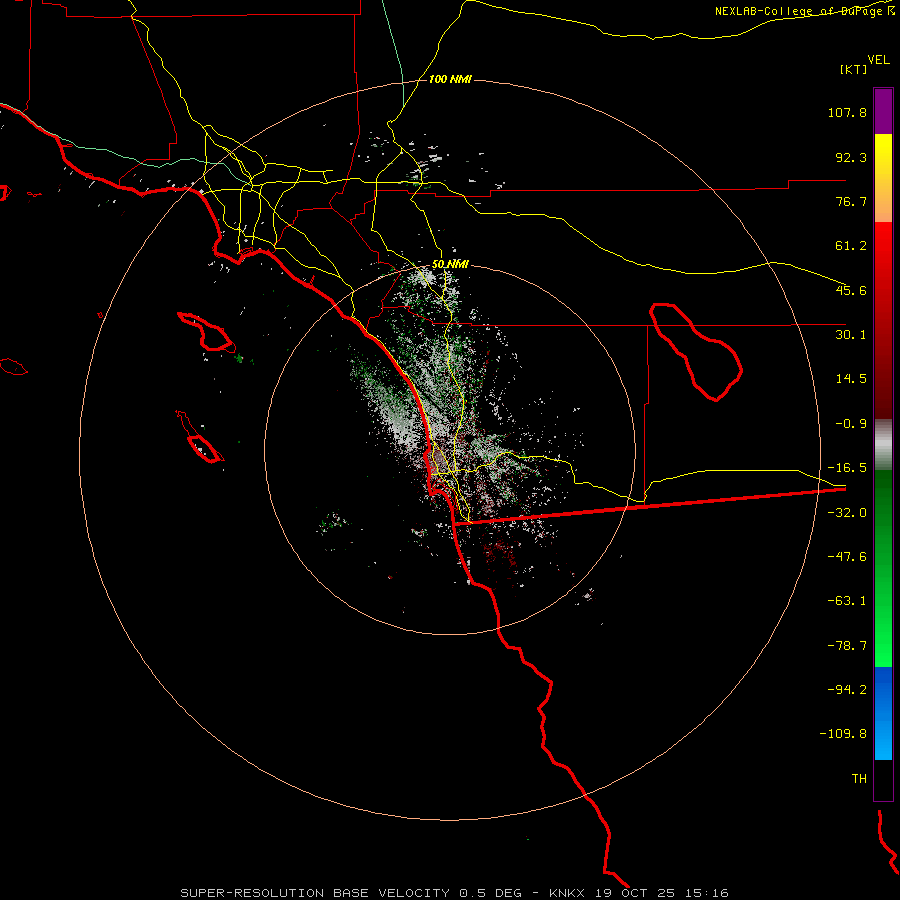
Task: Click the 92.3 value on the velocity scale
Action: click(851, 157)
